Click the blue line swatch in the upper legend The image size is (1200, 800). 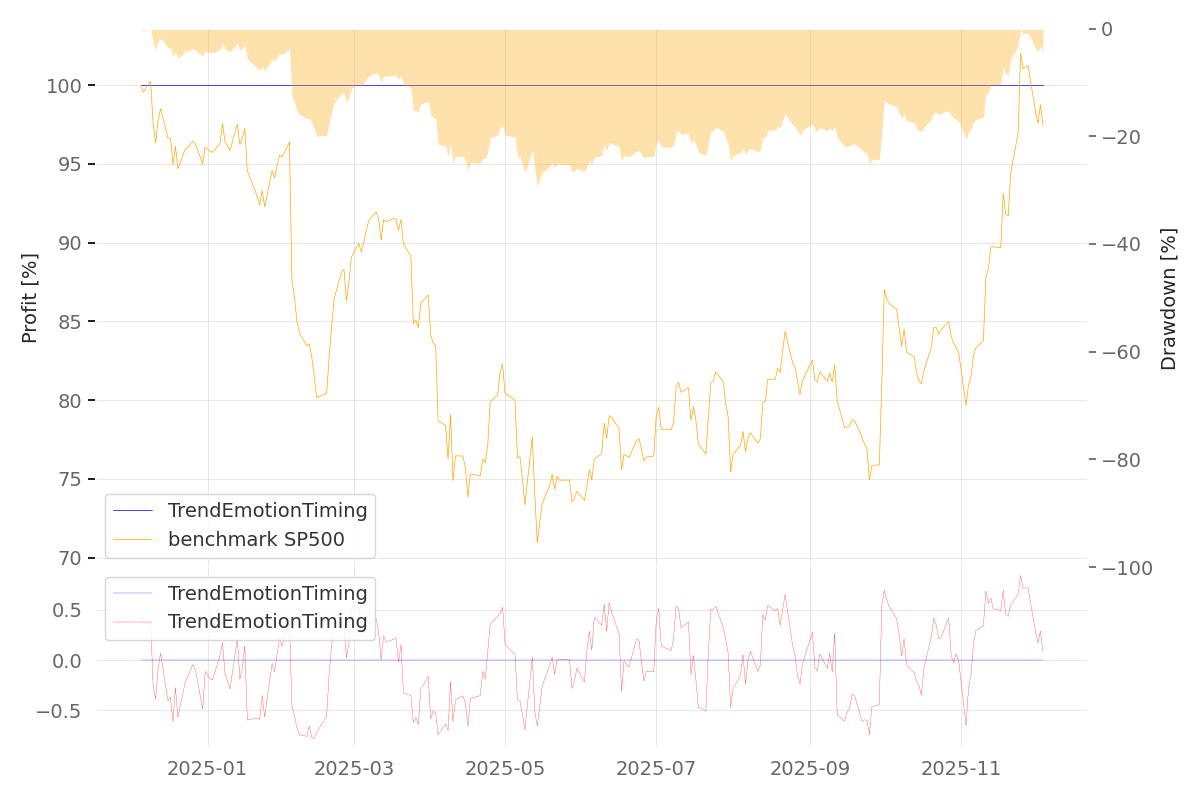(133, 511)
